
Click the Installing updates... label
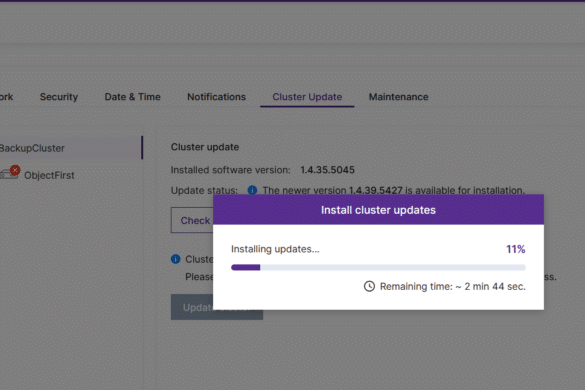pyautogui.click(x=275, y=249)
